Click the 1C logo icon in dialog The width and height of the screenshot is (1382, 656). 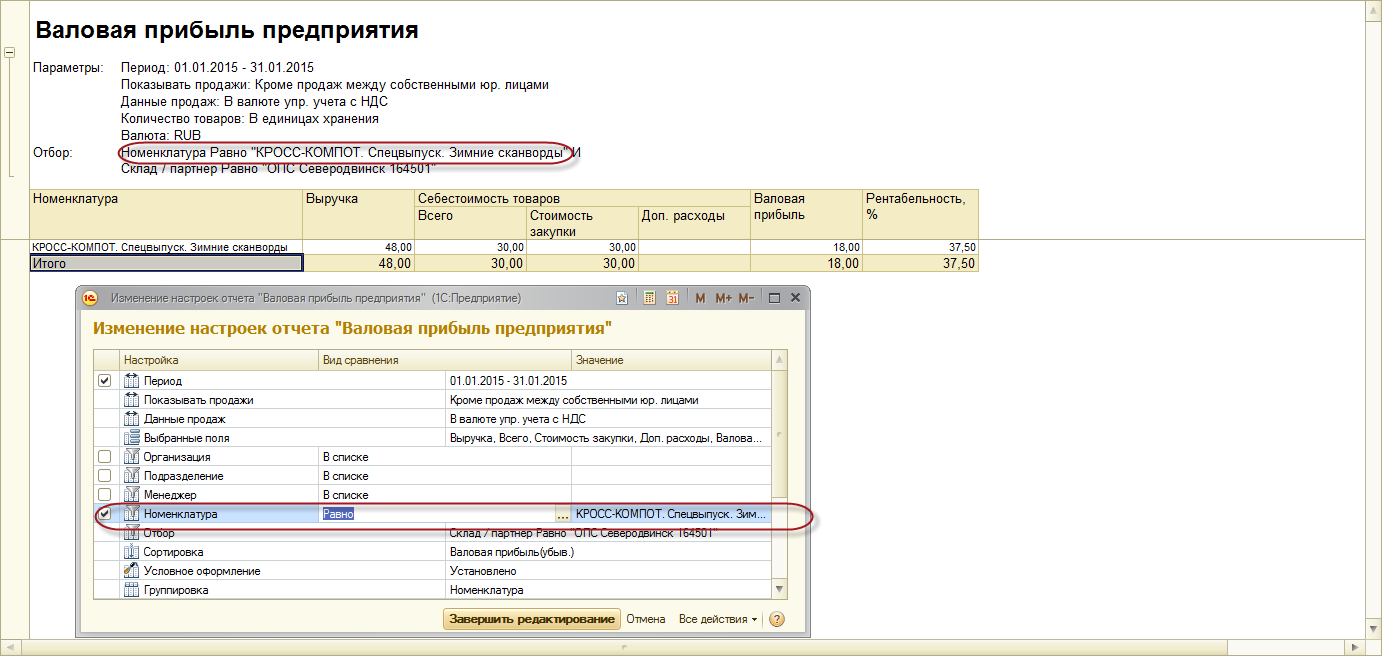(x=91, y=298)
